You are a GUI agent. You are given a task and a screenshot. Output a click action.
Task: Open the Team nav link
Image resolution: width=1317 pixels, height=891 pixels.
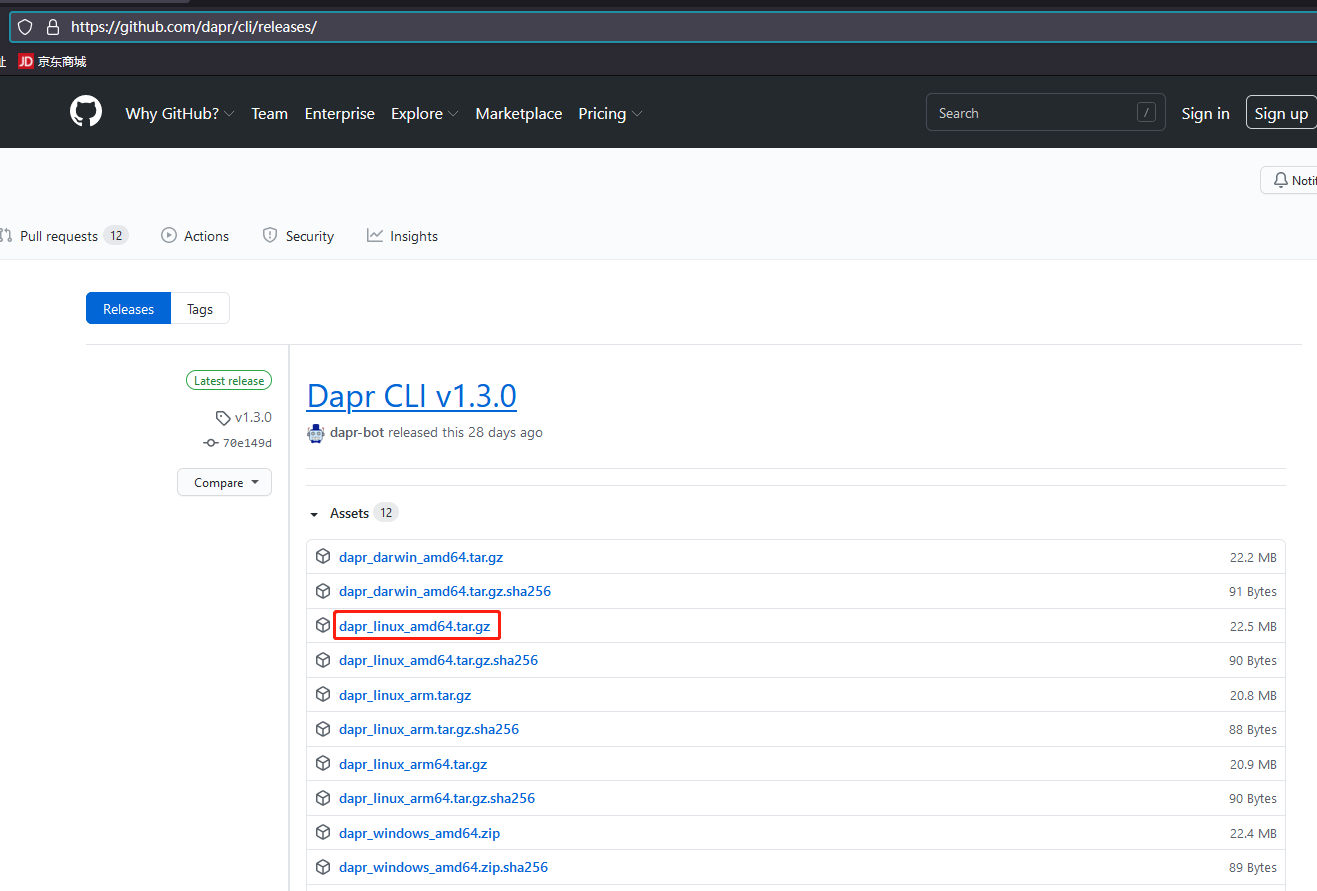tap(269, 114)
